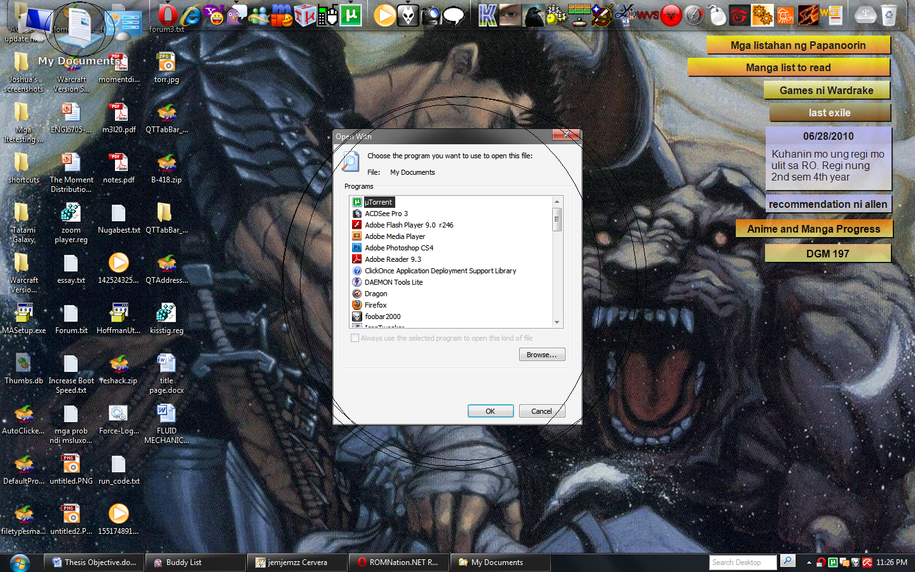The height and width of the screenshot is (572, 915).
Task: Open recommendation ni allen note
Action: pos(827,204)
